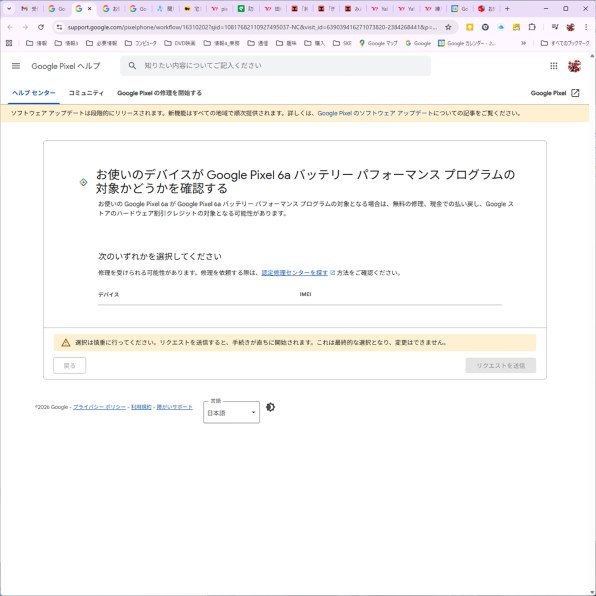
Task: Open the Chrome profile avatar in the toolbar
Action: coord(570,27)
